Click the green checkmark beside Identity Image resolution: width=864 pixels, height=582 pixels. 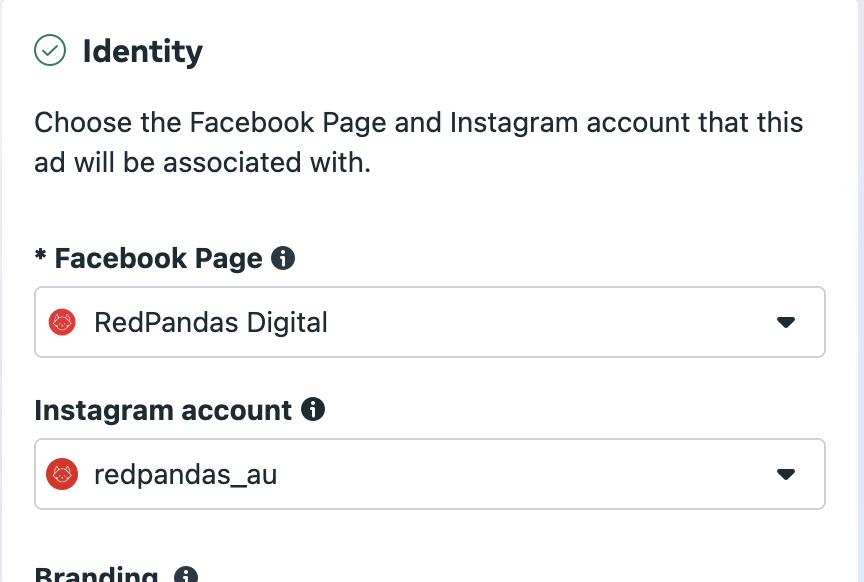click(50, 50)
